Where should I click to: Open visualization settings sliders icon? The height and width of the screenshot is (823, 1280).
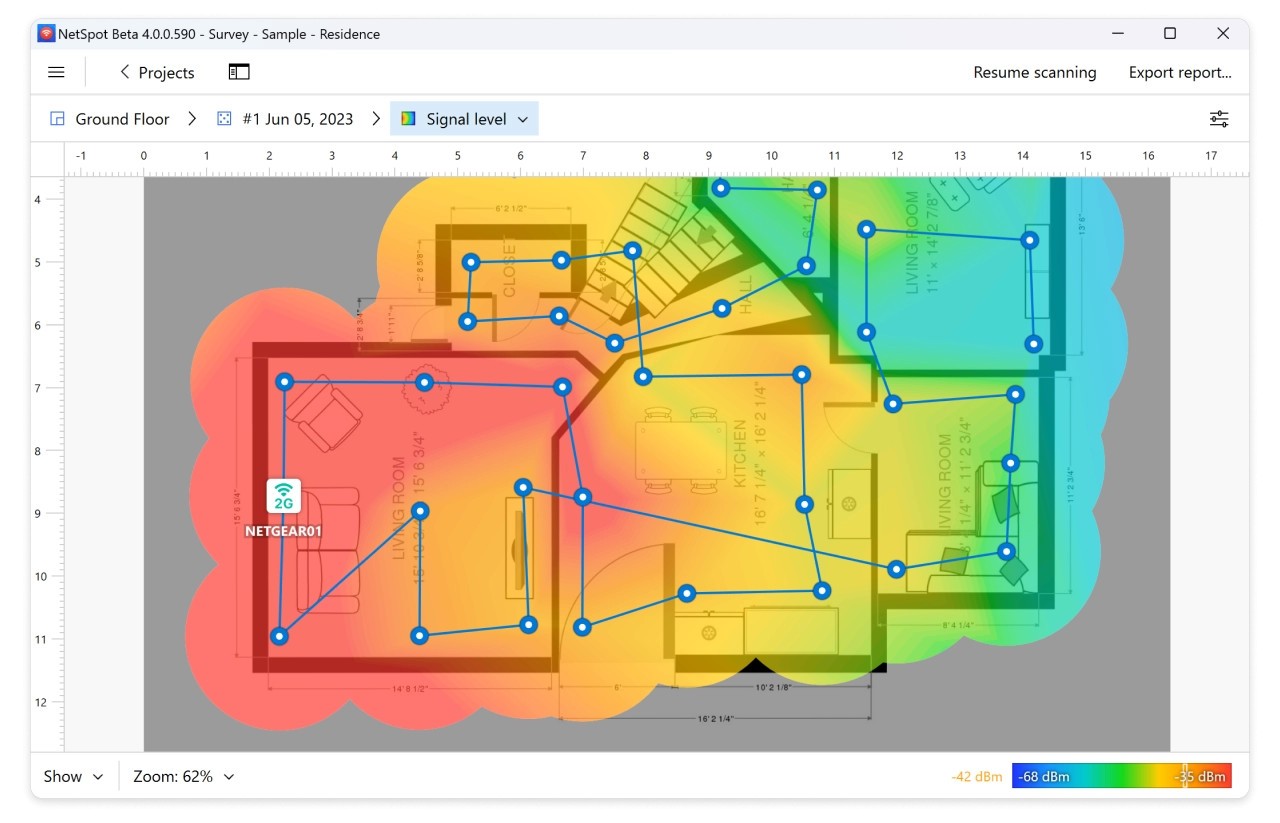[x=1219, y=119]
